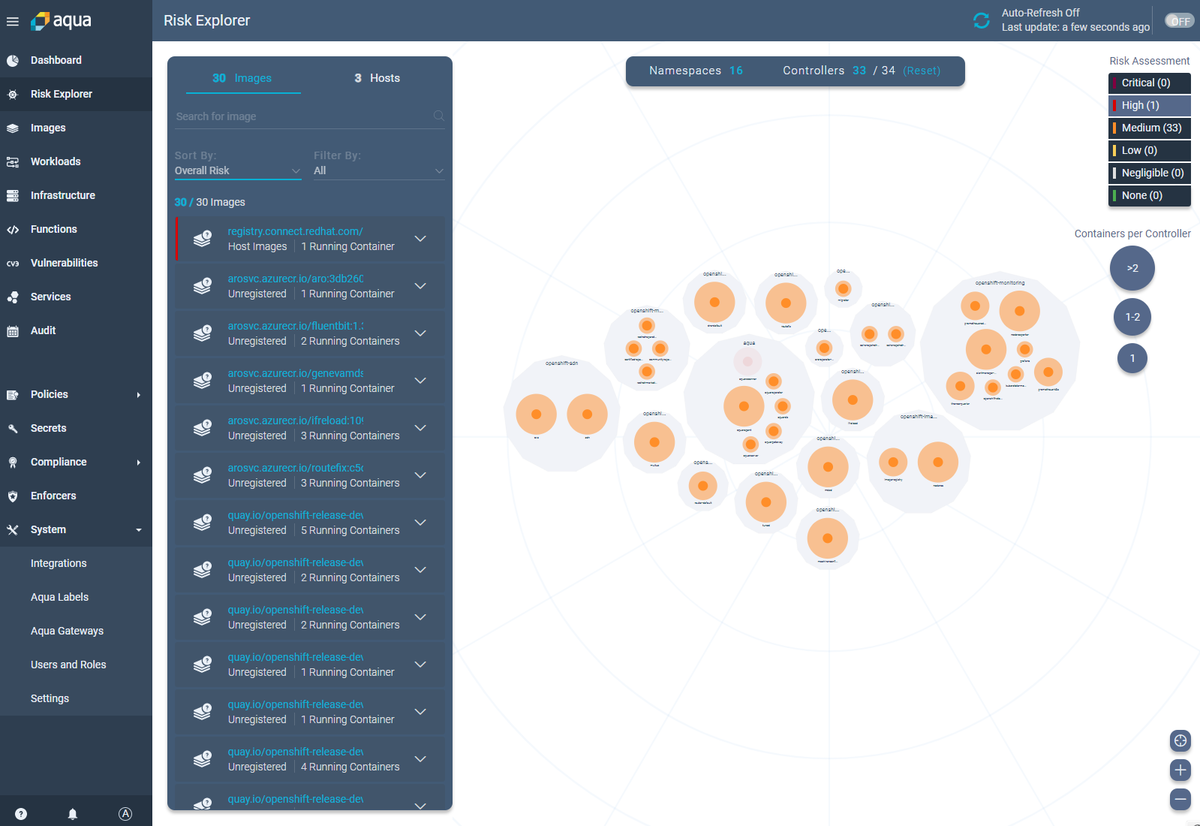Click the magnifier icon in image search
Screen dimensions: 1200x826
(438, 116)
